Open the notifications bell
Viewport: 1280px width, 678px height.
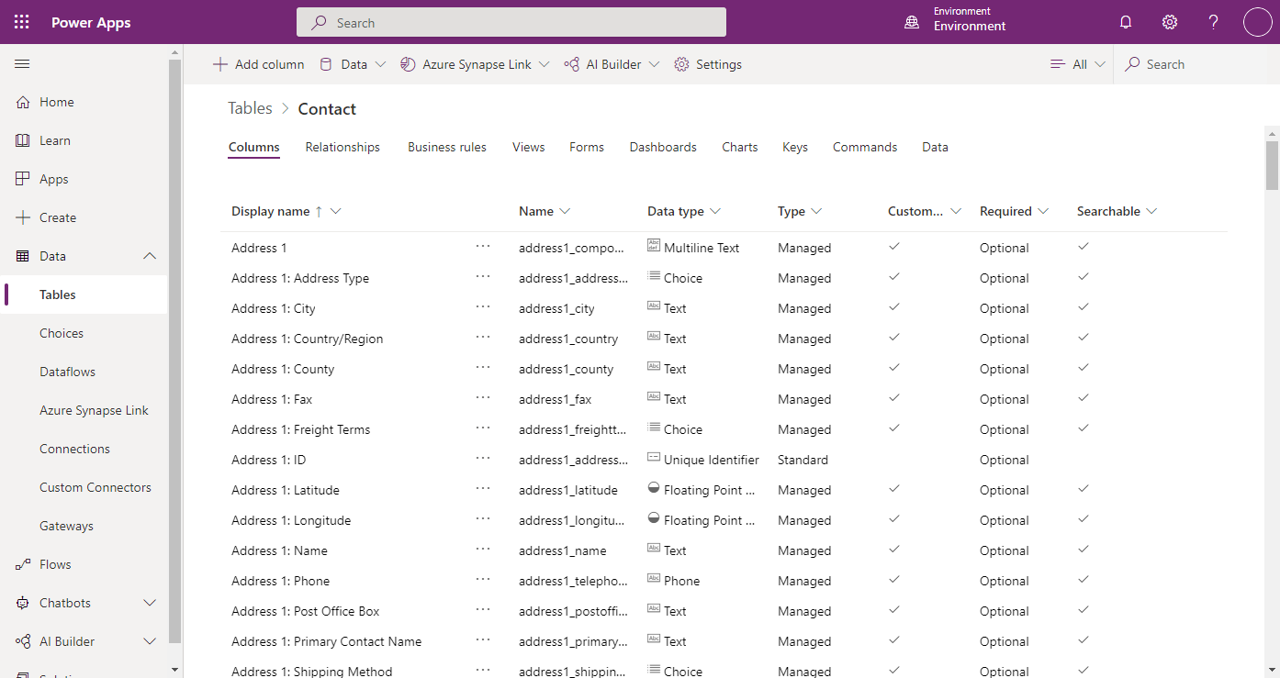pos(1126,22)
